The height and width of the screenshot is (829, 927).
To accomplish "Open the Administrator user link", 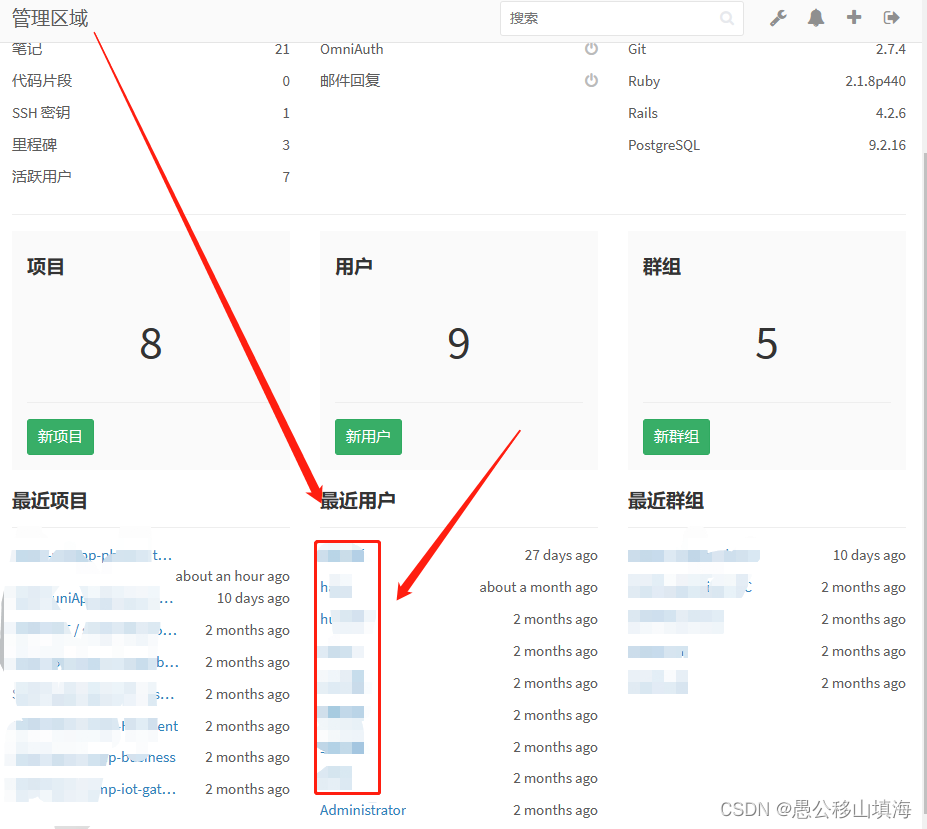I will tap(362, 810).
